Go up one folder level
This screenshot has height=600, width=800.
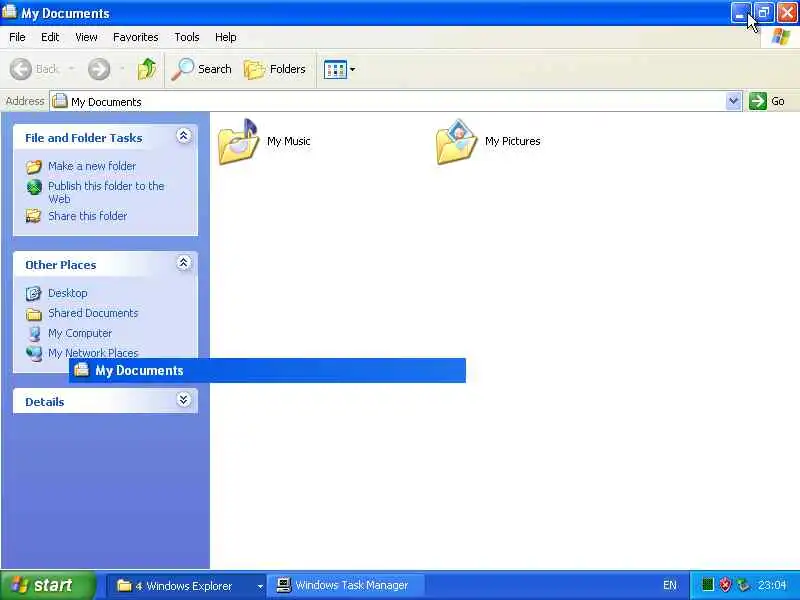click(147, 69)
